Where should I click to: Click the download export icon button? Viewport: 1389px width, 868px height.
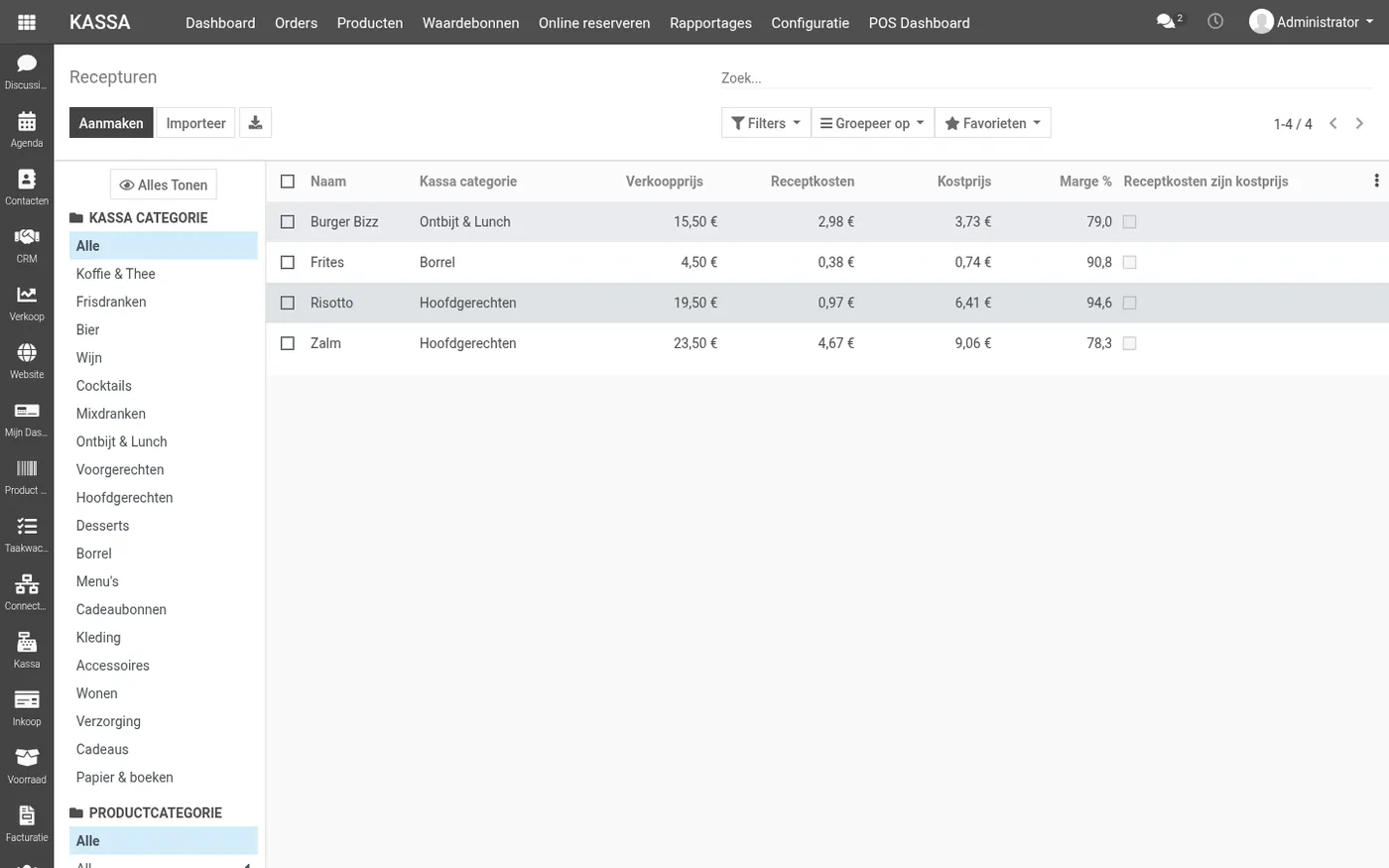point(255,123)
